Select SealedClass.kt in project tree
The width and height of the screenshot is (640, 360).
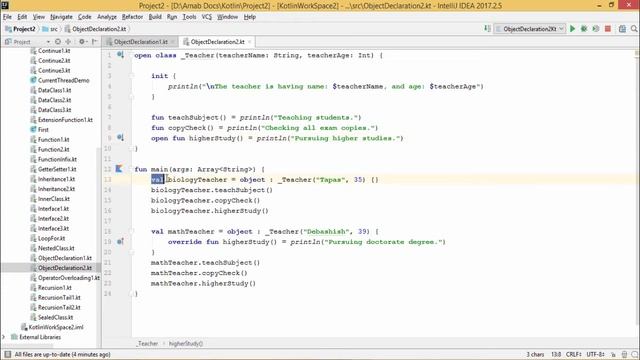52,317
